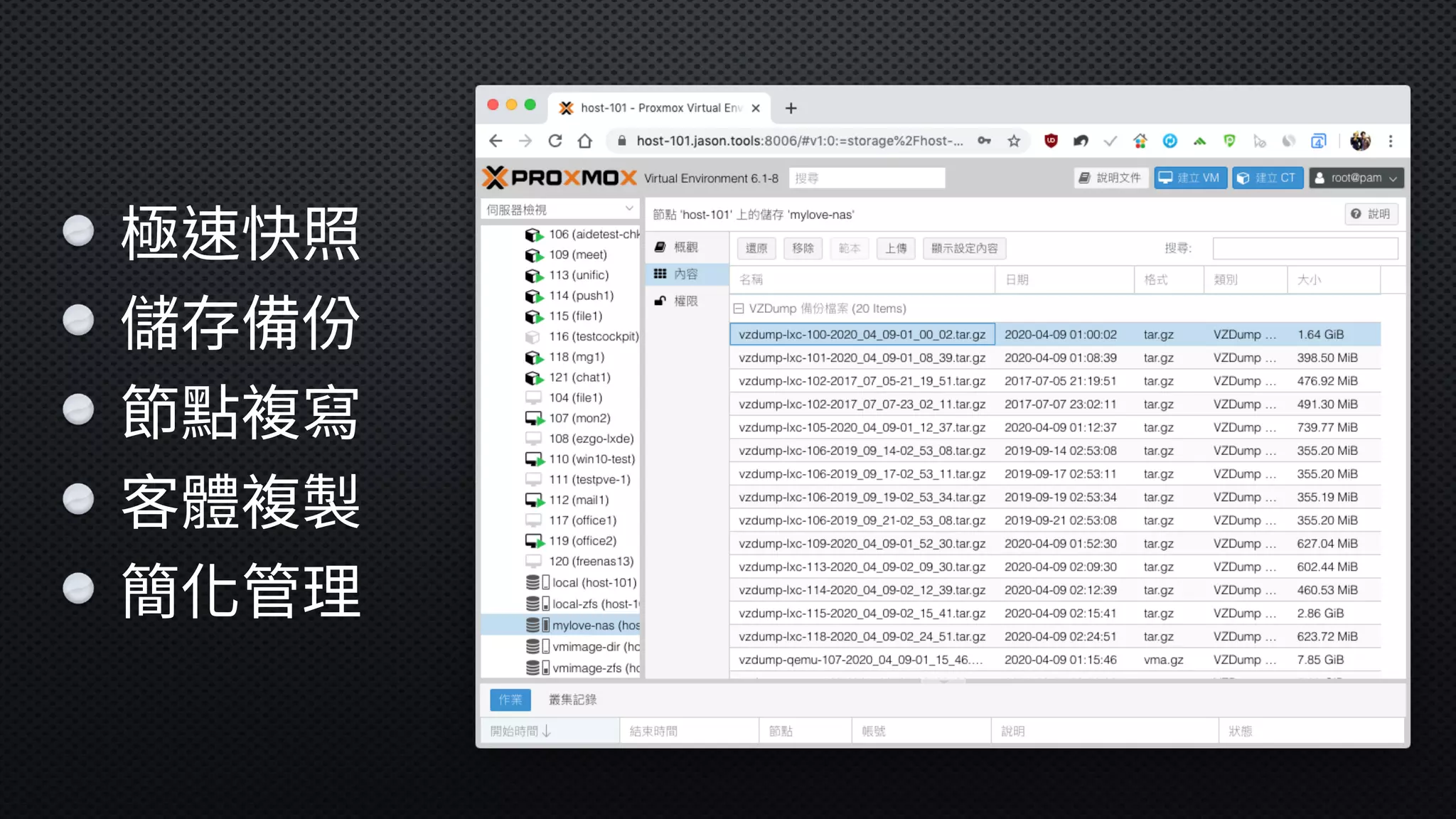This screenshot has height=819, width=1456.
Task: Open the 內容 content tab
Action: click(x=686, y=274)
